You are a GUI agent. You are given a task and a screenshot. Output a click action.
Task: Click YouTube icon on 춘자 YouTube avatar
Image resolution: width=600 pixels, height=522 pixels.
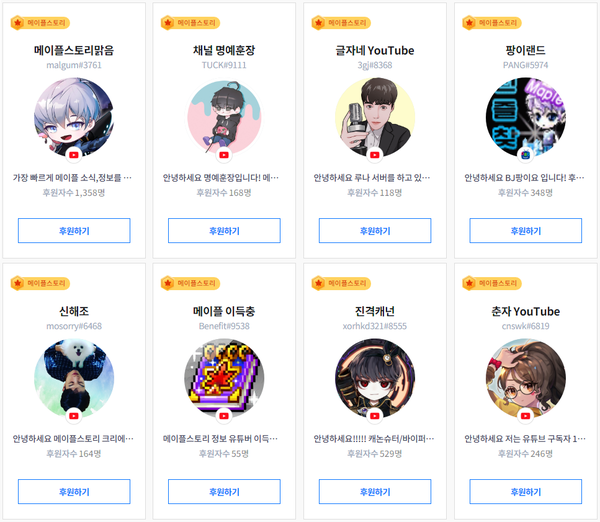click(525, 416)
